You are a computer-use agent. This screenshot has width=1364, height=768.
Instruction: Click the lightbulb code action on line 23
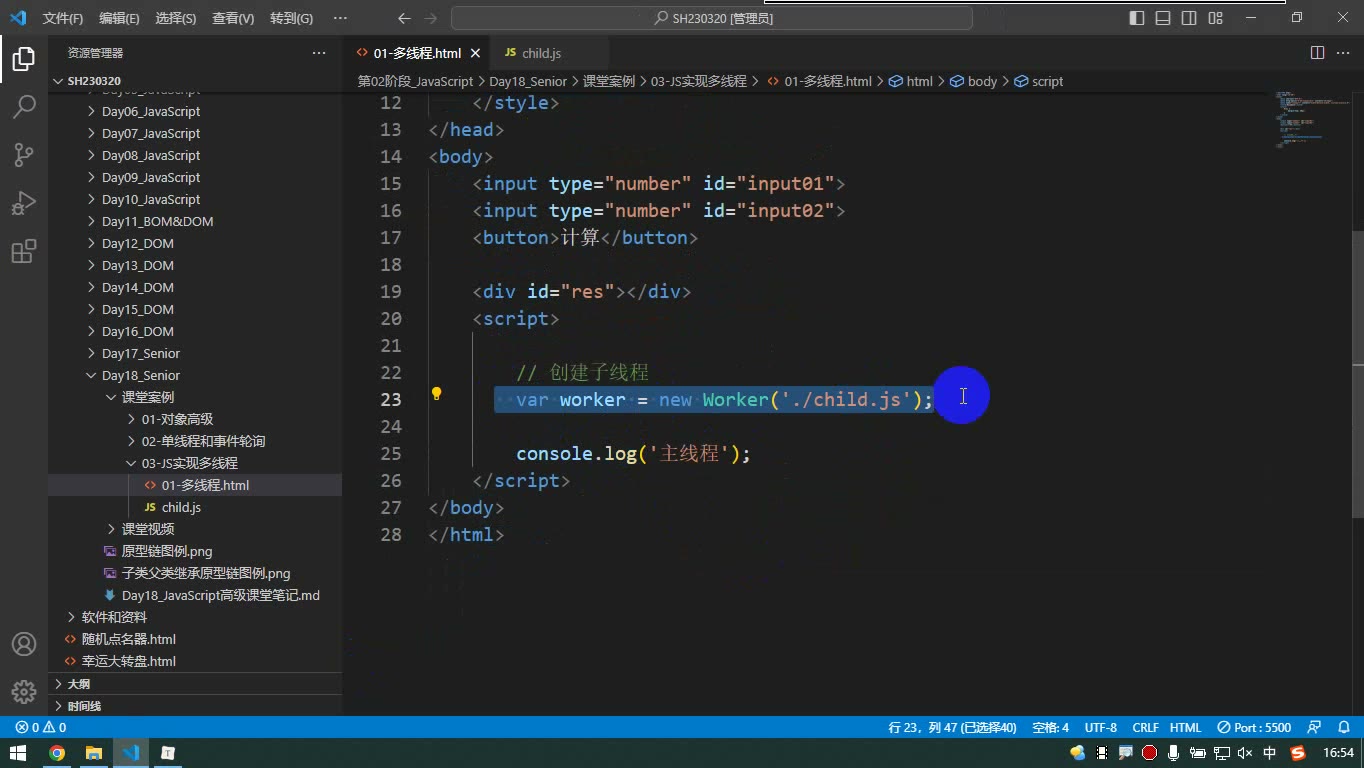point(436,394)
